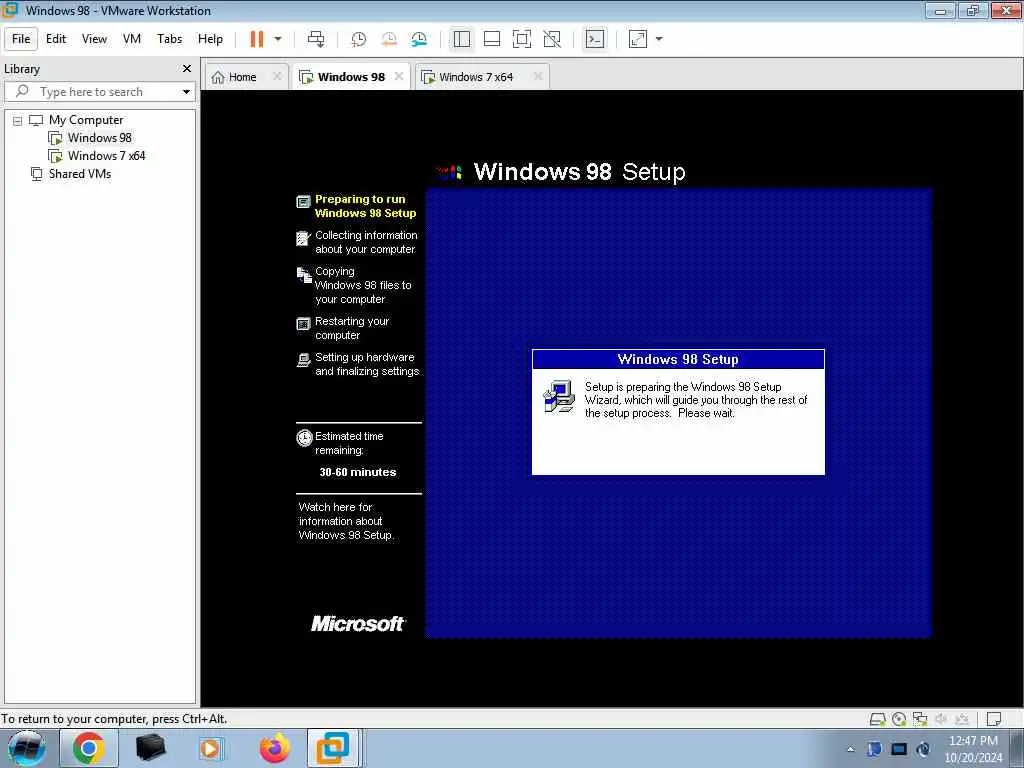Click the VMware title bar app icon
1024x768 pixels.
point(10,10)
